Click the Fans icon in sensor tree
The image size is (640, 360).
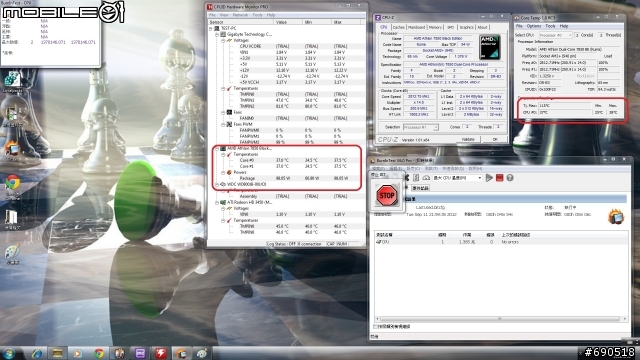(229, 112)
